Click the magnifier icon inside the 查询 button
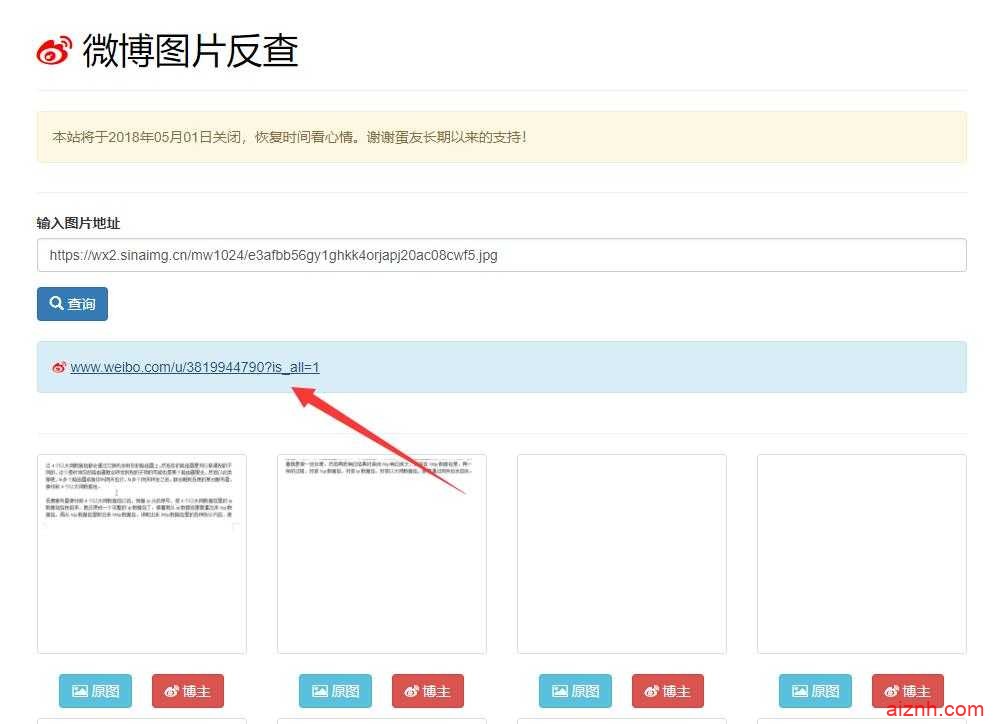Screen dimensions: 994x724 [55, 304]
